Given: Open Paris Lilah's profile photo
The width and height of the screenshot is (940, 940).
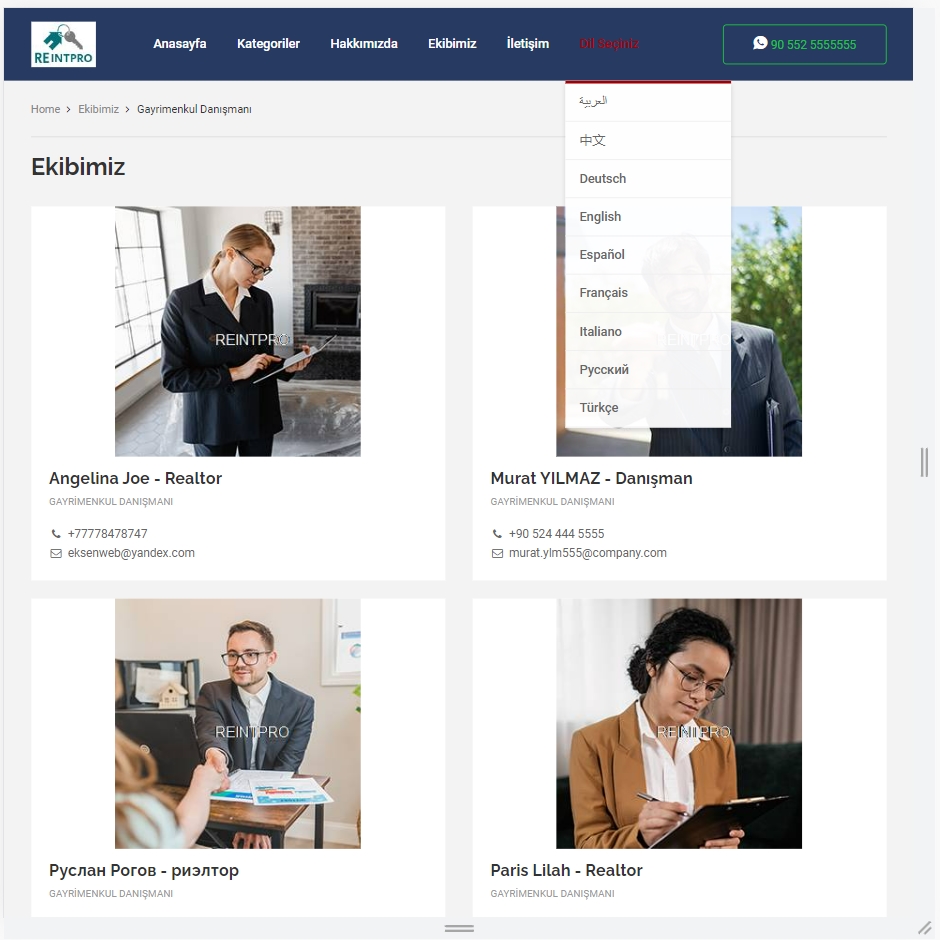Looking at the screenshot, I should [x=679, y=724].
